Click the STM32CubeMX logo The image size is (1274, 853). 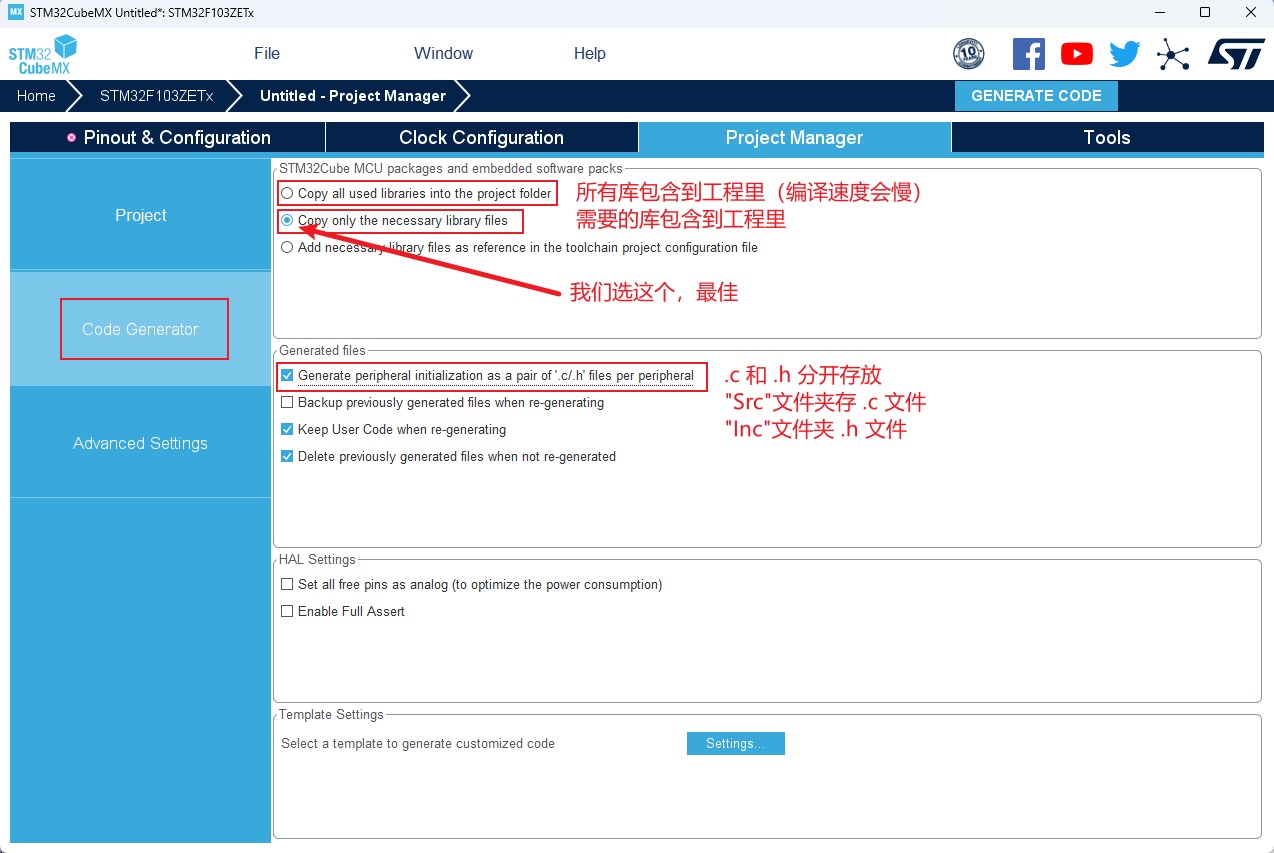coord(43,54)
